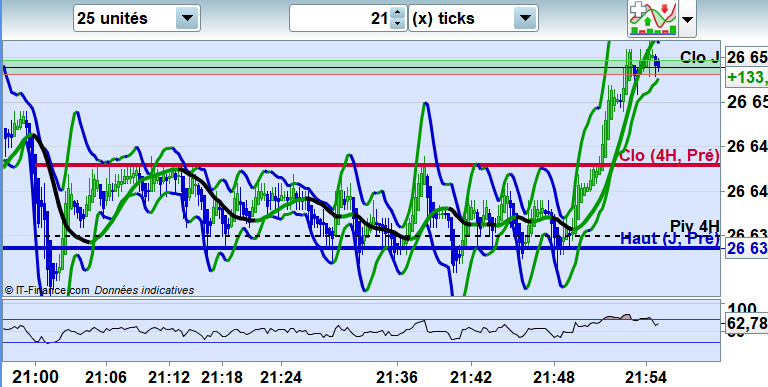The width and height of the screenshot is (768, 387).
Task: Open the 25 unités dropdown
Action: [137, 19]
